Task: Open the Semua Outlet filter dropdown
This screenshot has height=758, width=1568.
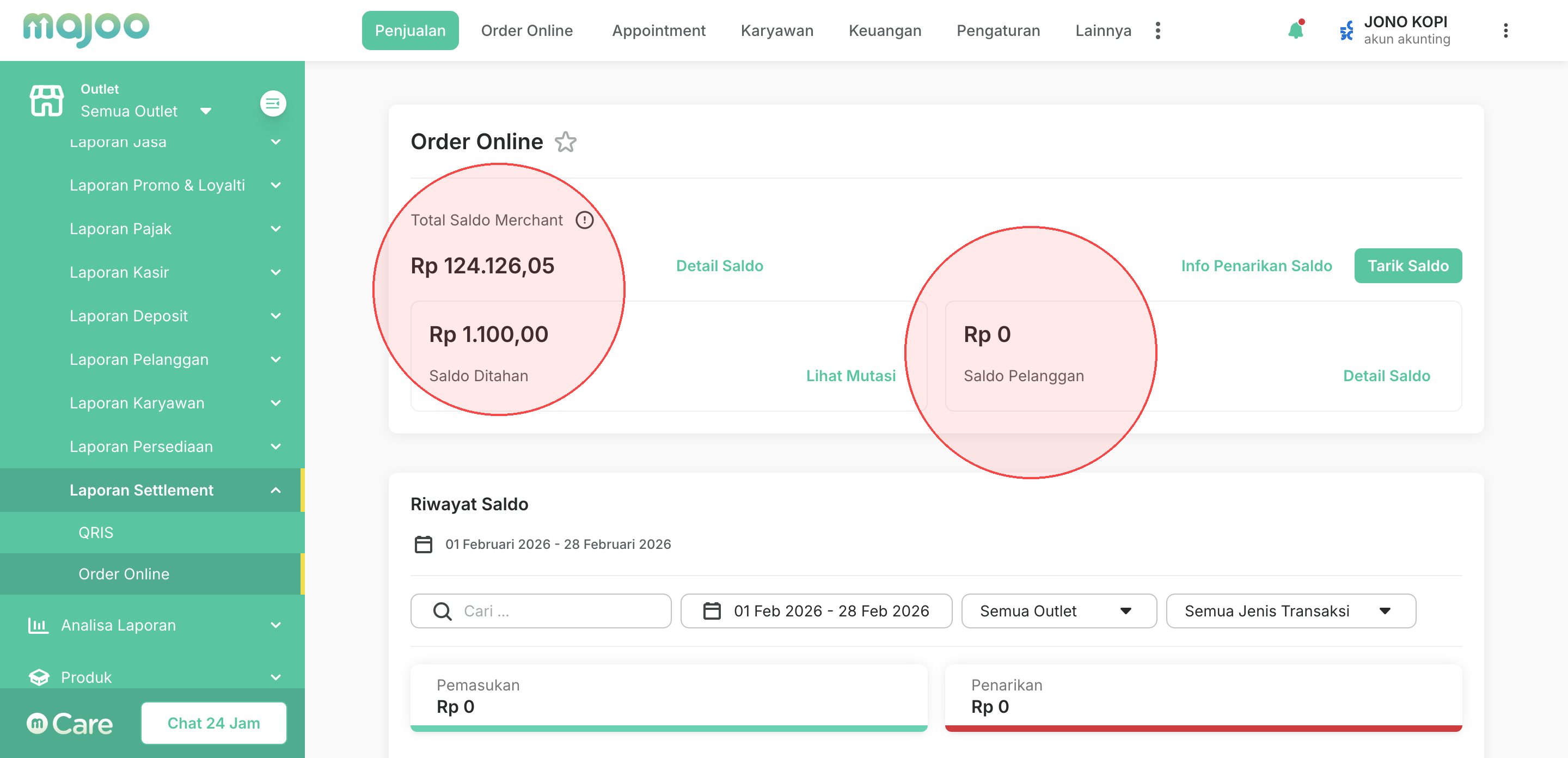Action: 1058,610
